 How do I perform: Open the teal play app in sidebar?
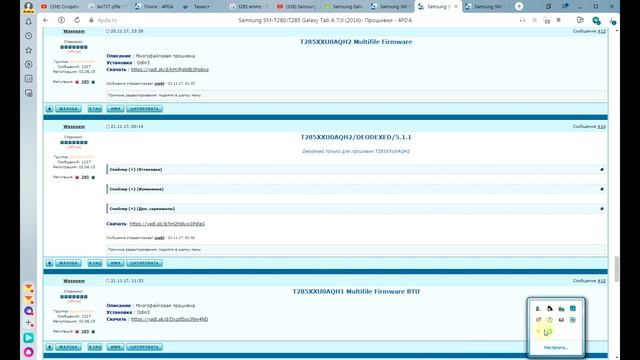click(29, 338)
